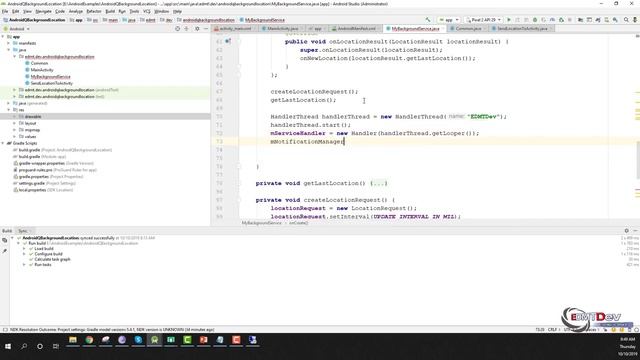The height and width of the screenshot is (360, 640).
Task: Select SendLocationToActivity in project tree
Action: [x=51, y=83]
